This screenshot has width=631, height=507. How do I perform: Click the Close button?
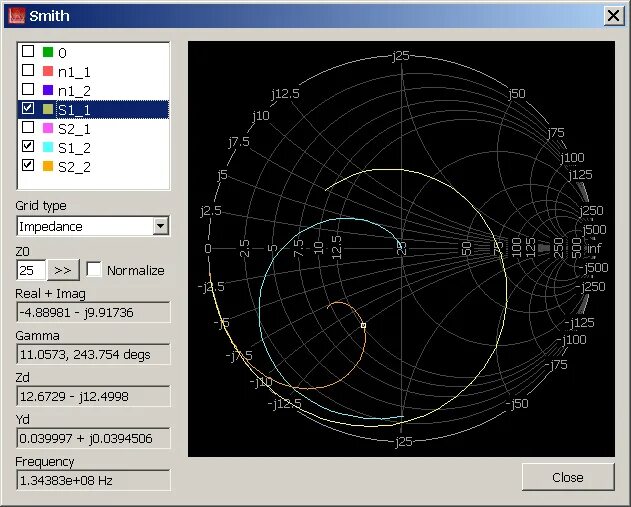click(568, 477)
